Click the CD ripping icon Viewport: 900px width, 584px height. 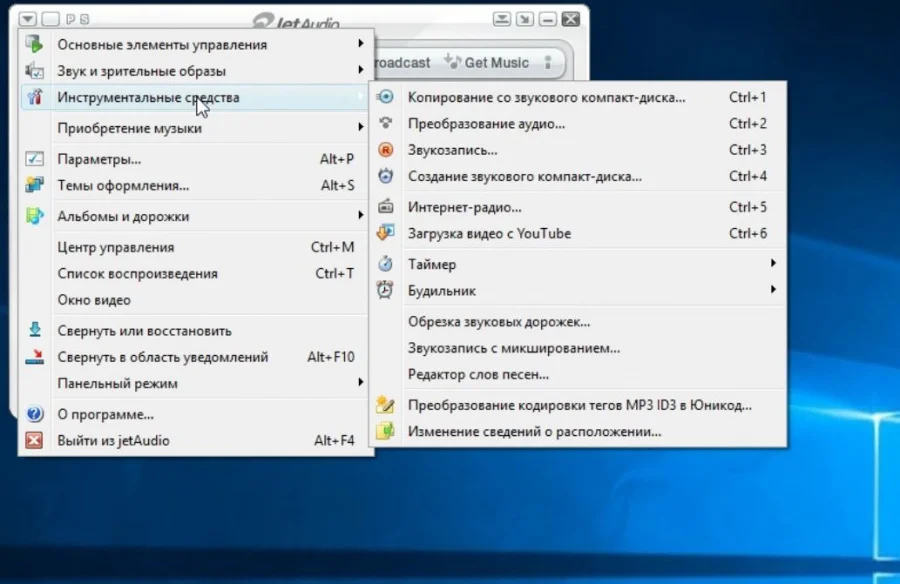[x=386, y=96]
